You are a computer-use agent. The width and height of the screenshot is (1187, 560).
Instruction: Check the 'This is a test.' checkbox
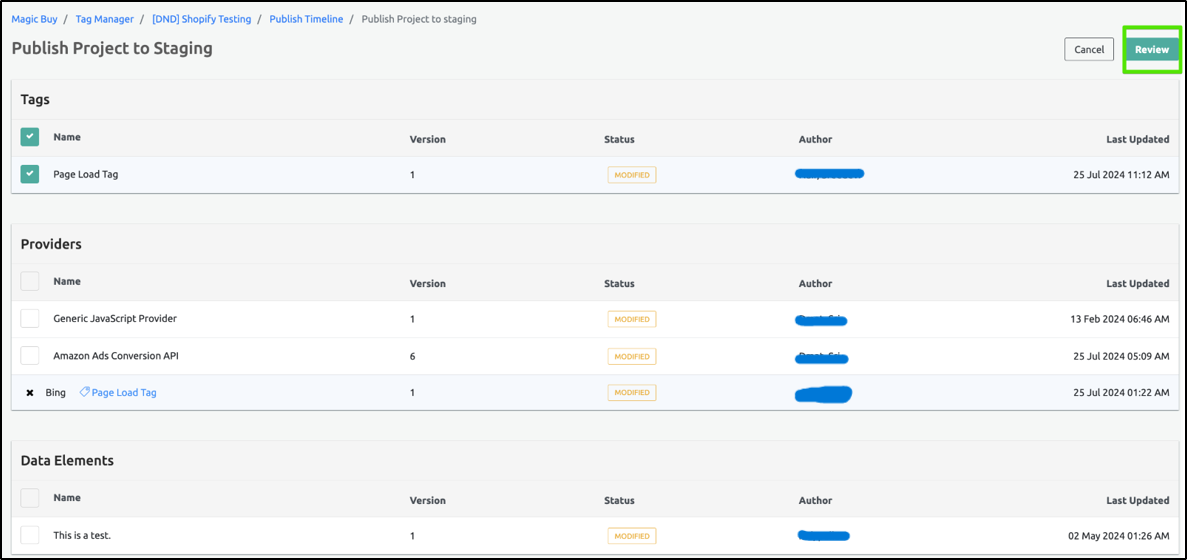point(30,535)
